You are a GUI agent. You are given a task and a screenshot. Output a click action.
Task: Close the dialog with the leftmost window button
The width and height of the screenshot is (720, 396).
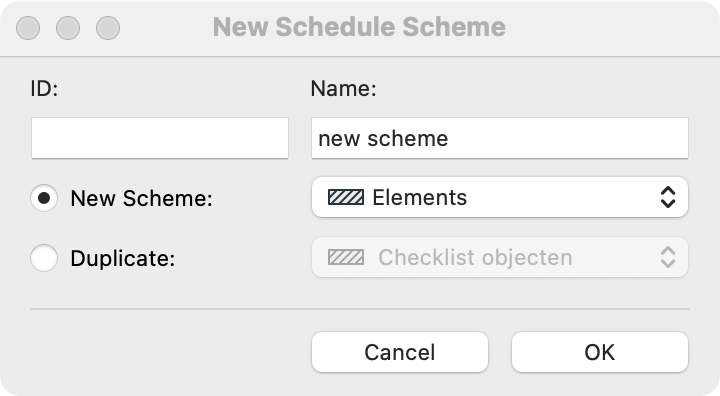tap(28, 28)
